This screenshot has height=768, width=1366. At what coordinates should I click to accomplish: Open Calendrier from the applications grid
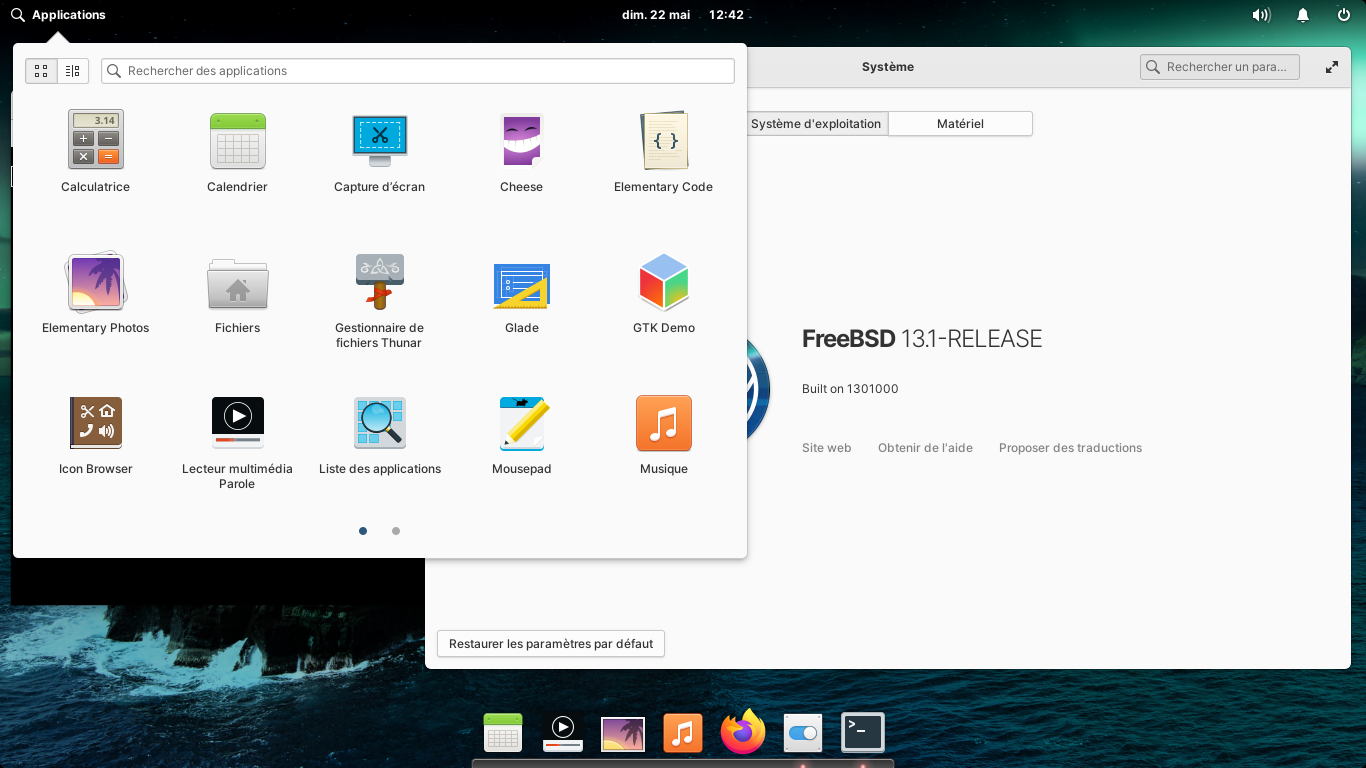(237, 151)
